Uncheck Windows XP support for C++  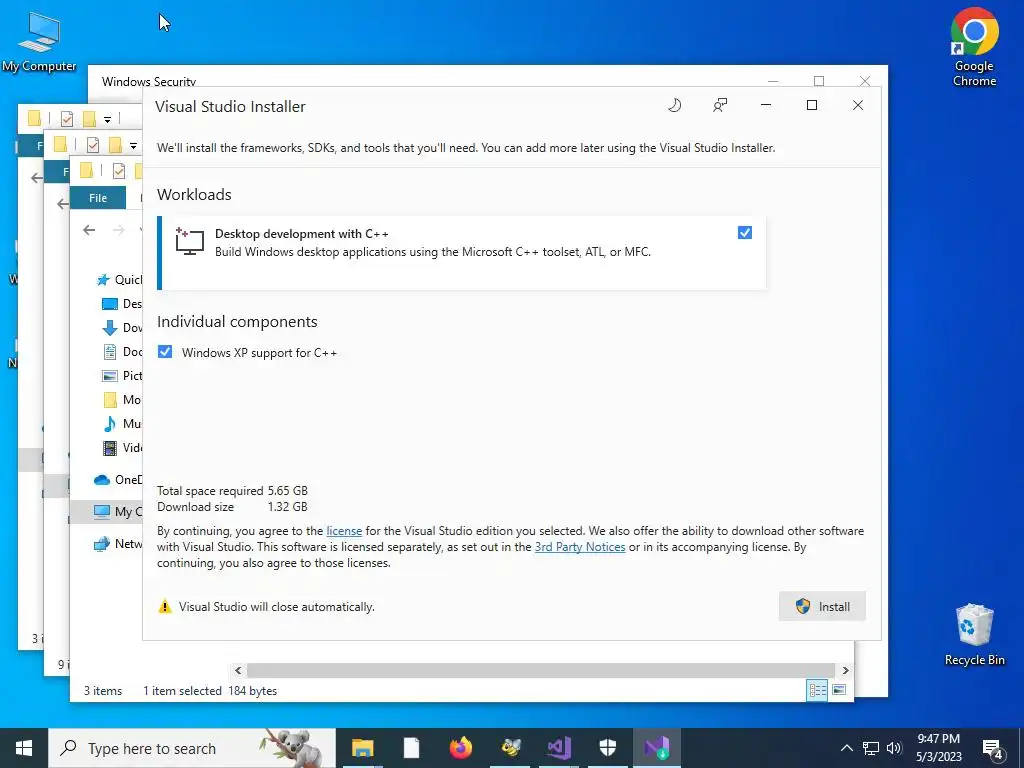[x=165, y=352]
